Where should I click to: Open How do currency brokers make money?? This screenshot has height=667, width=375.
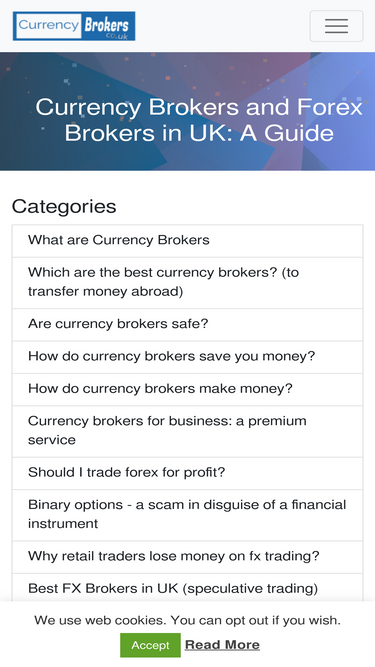point(188,389)
